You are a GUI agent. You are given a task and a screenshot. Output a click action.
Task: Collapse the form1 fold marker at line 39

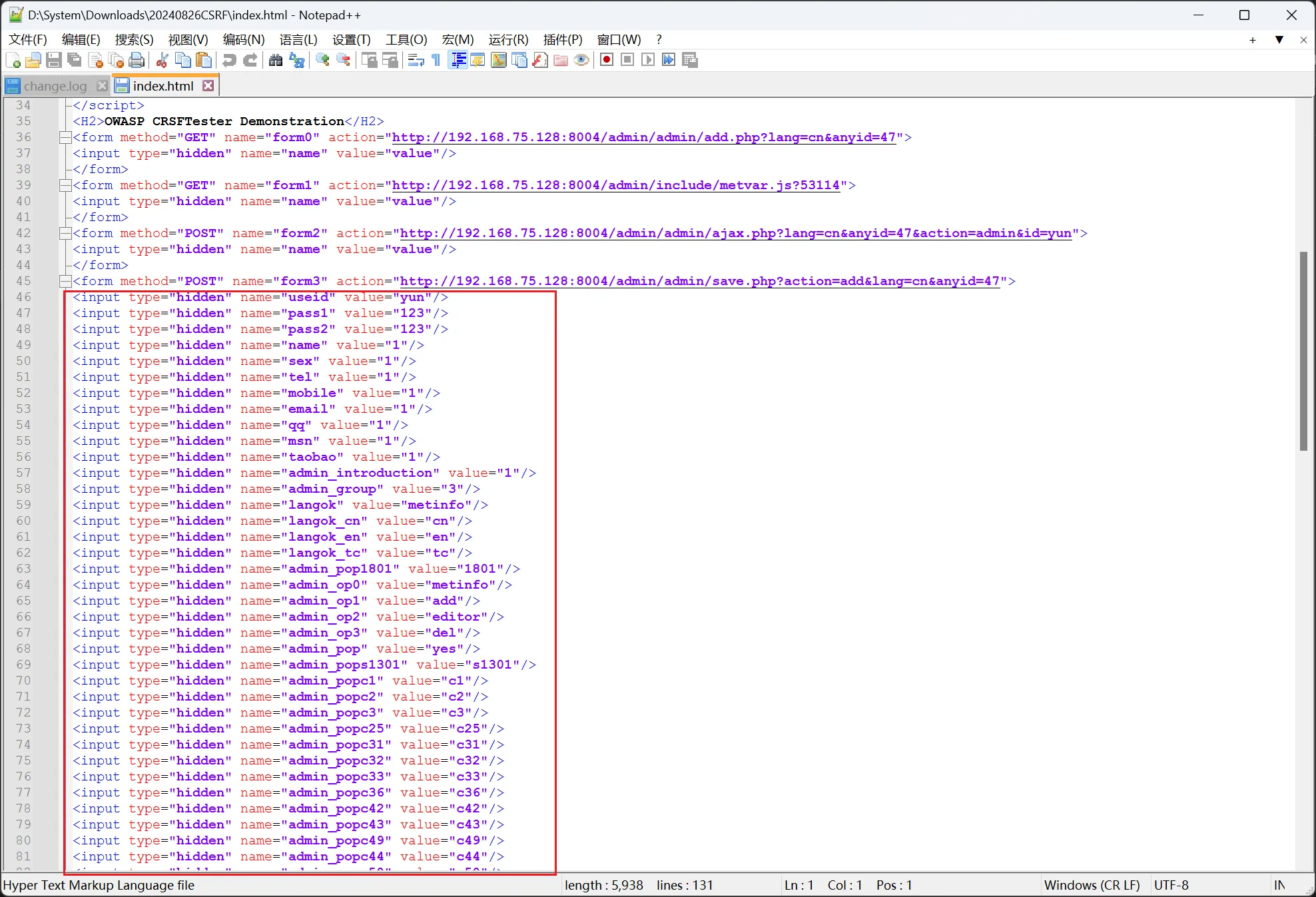point(65,186)
